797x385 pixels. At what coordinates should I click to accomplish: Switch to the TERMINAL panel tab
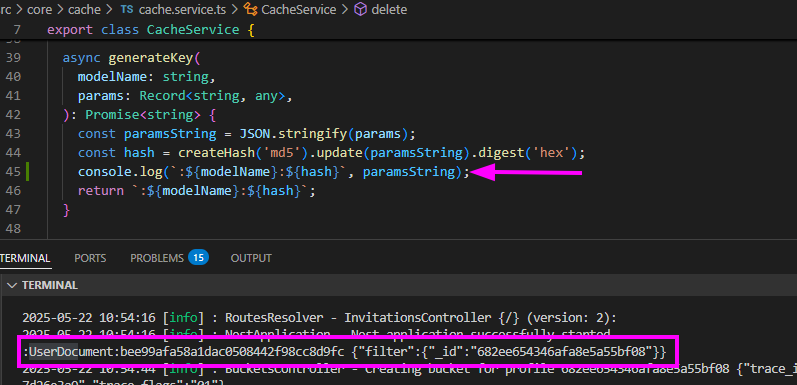pos(25,258)
